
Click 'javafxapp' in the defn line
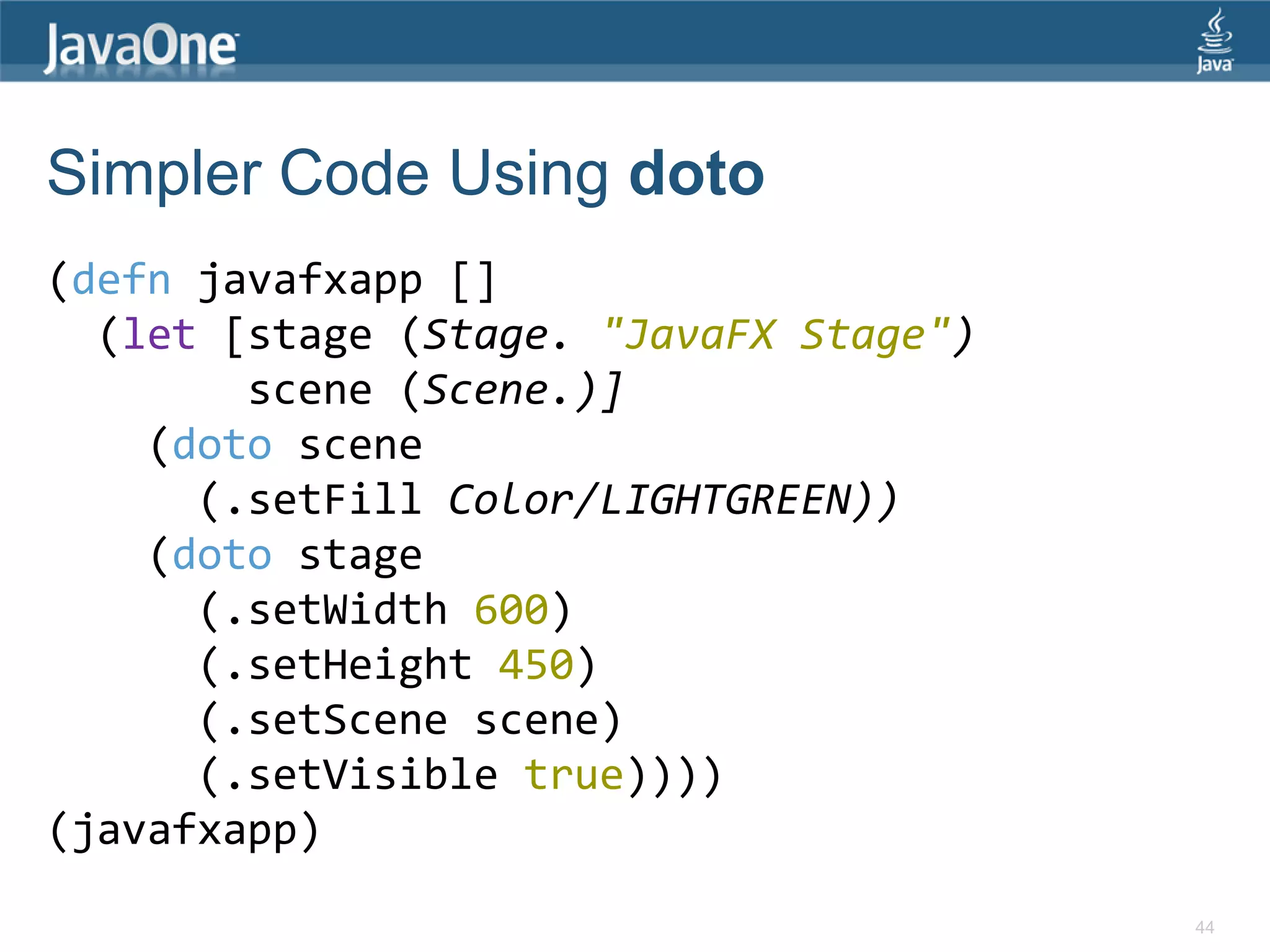[x=310, y=280]
